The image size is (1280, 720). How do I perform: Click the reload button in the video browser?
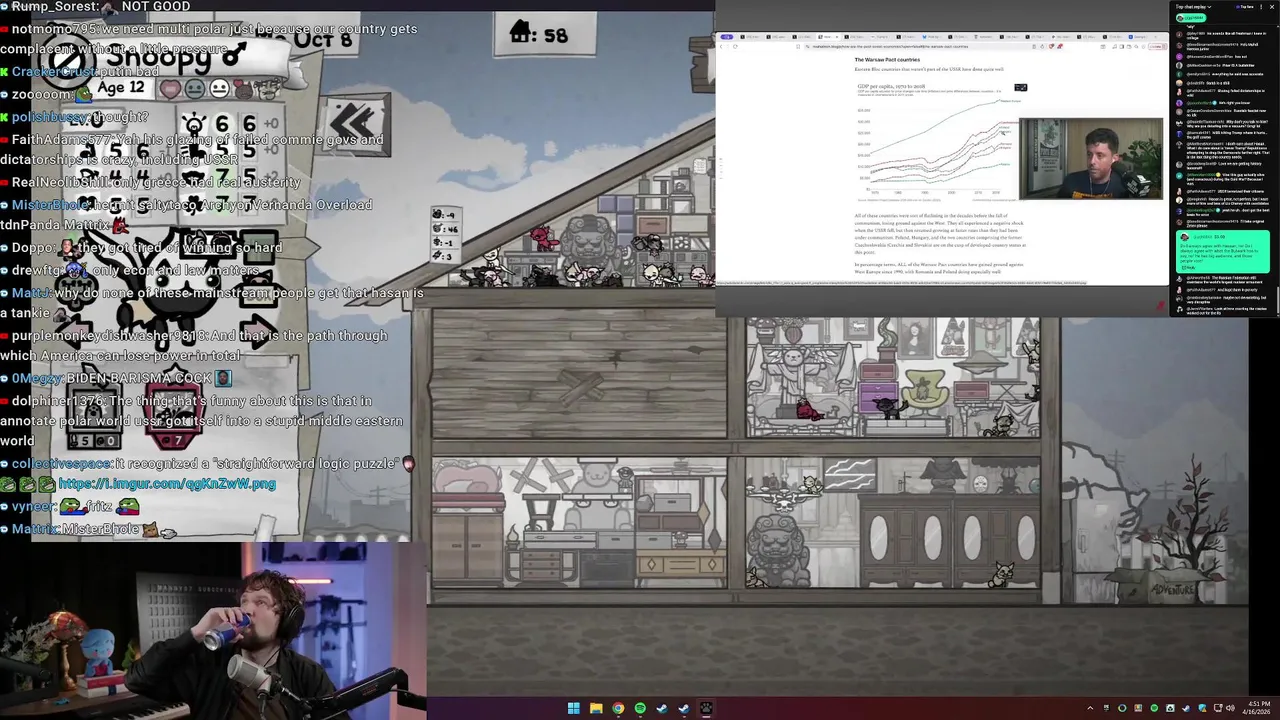click(736, 46)
